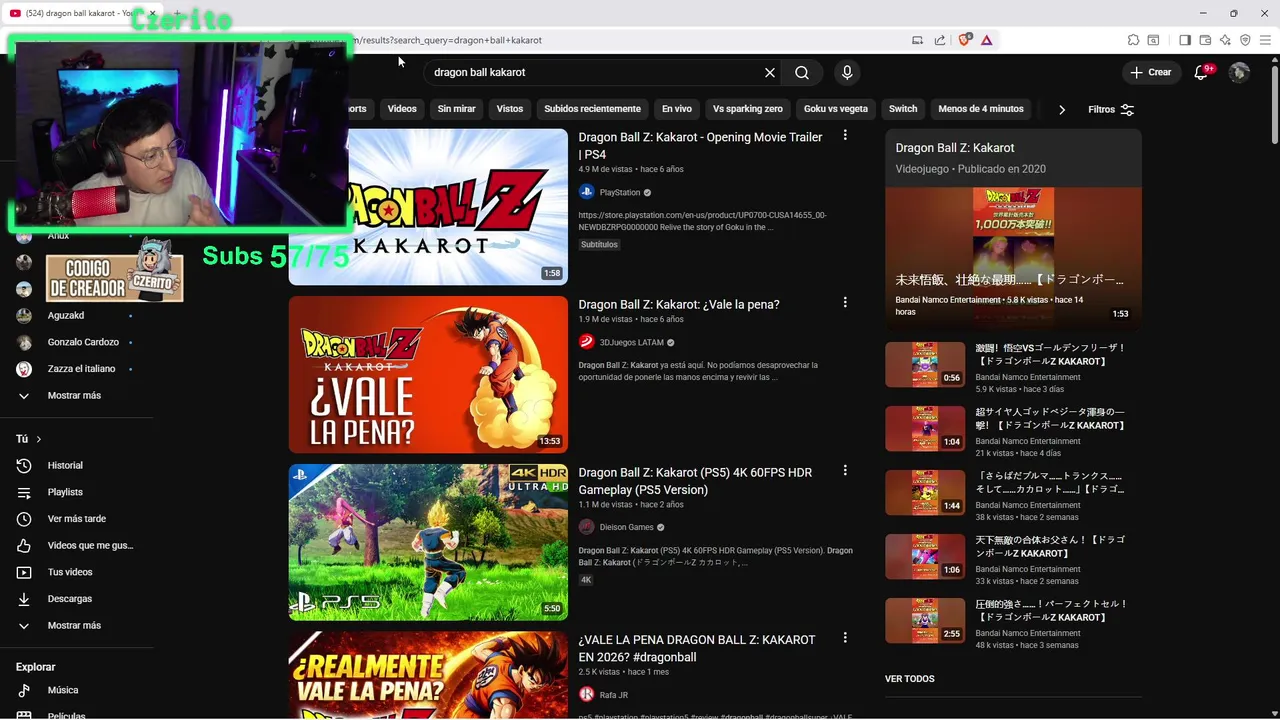Play the 2:55 Bandai Namco sidebar video

click(x=925, y=620)
